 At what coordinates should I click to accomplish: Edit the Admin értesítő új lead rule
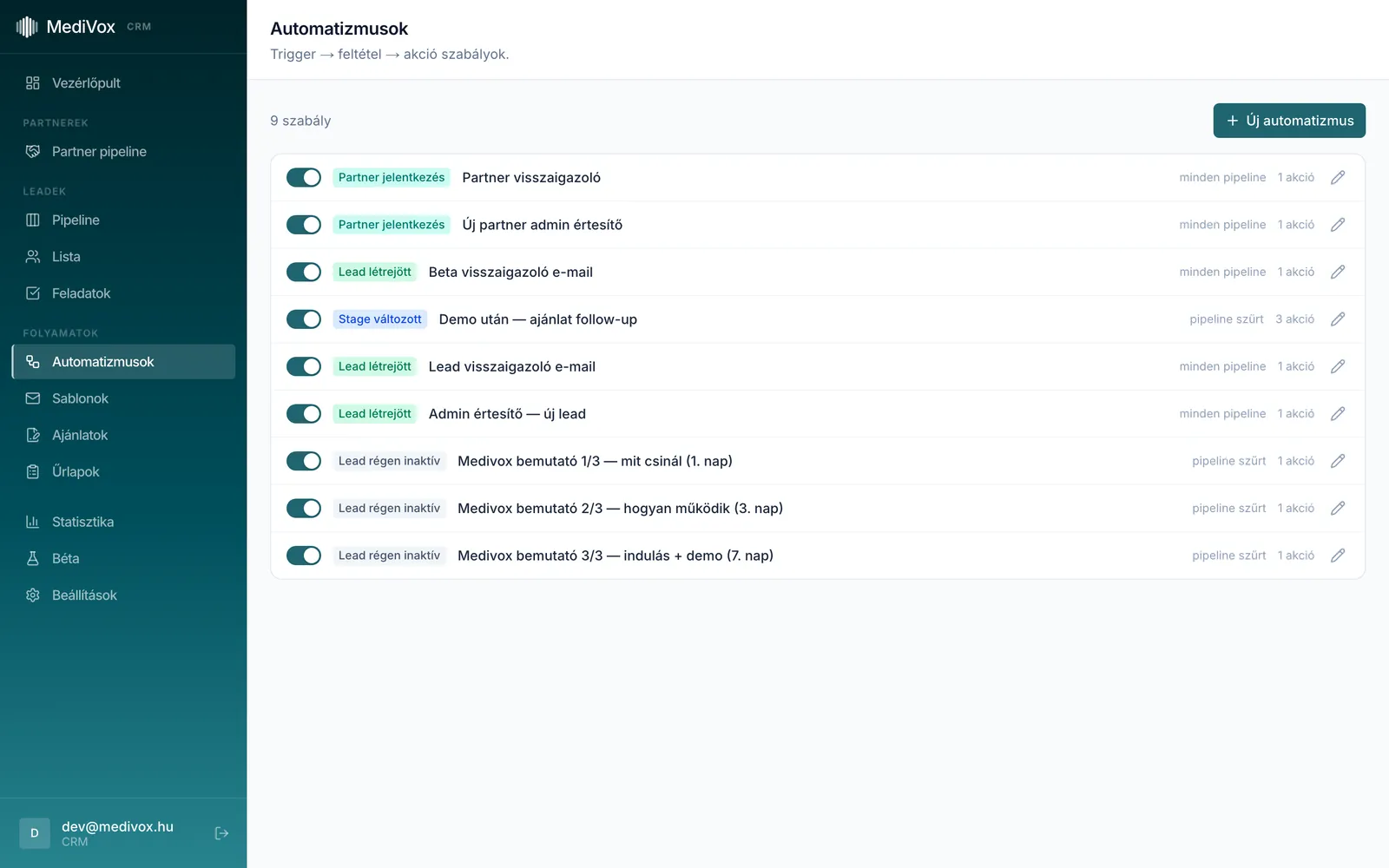[x=1338, y=414]
